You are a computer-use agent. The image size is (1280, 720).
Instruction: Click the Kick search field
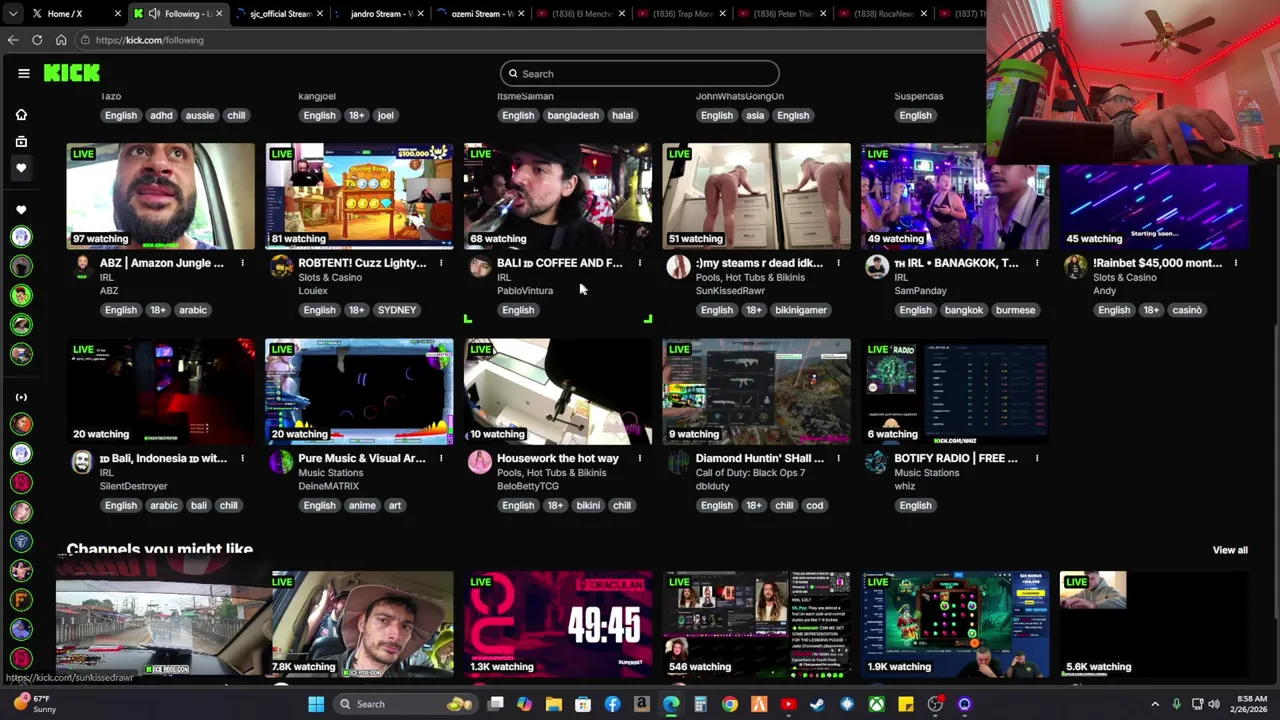[640, 73]
